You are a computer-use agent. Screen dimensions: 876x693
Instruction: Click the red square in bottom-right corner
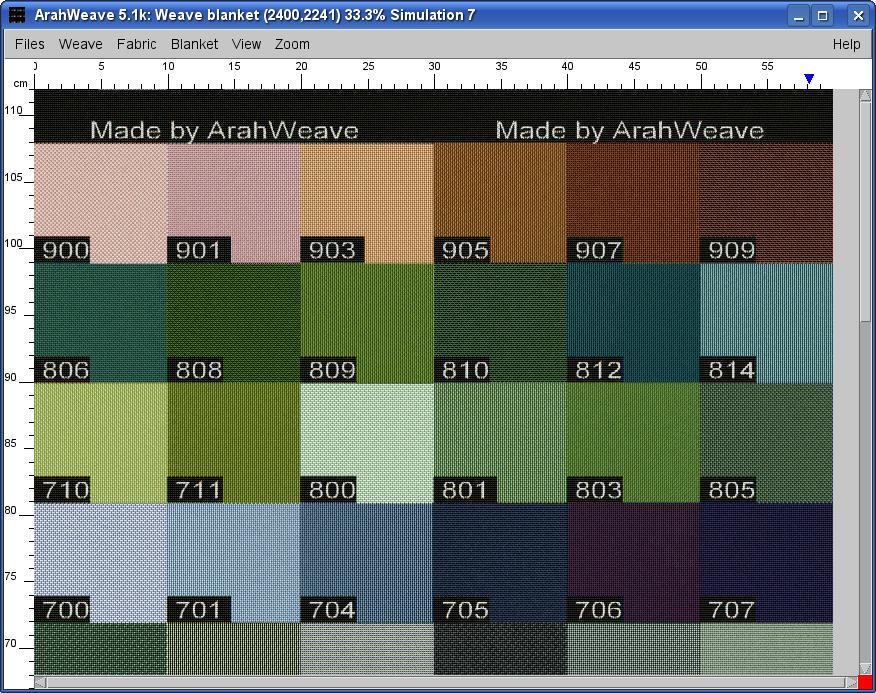(x=865, y=682)
